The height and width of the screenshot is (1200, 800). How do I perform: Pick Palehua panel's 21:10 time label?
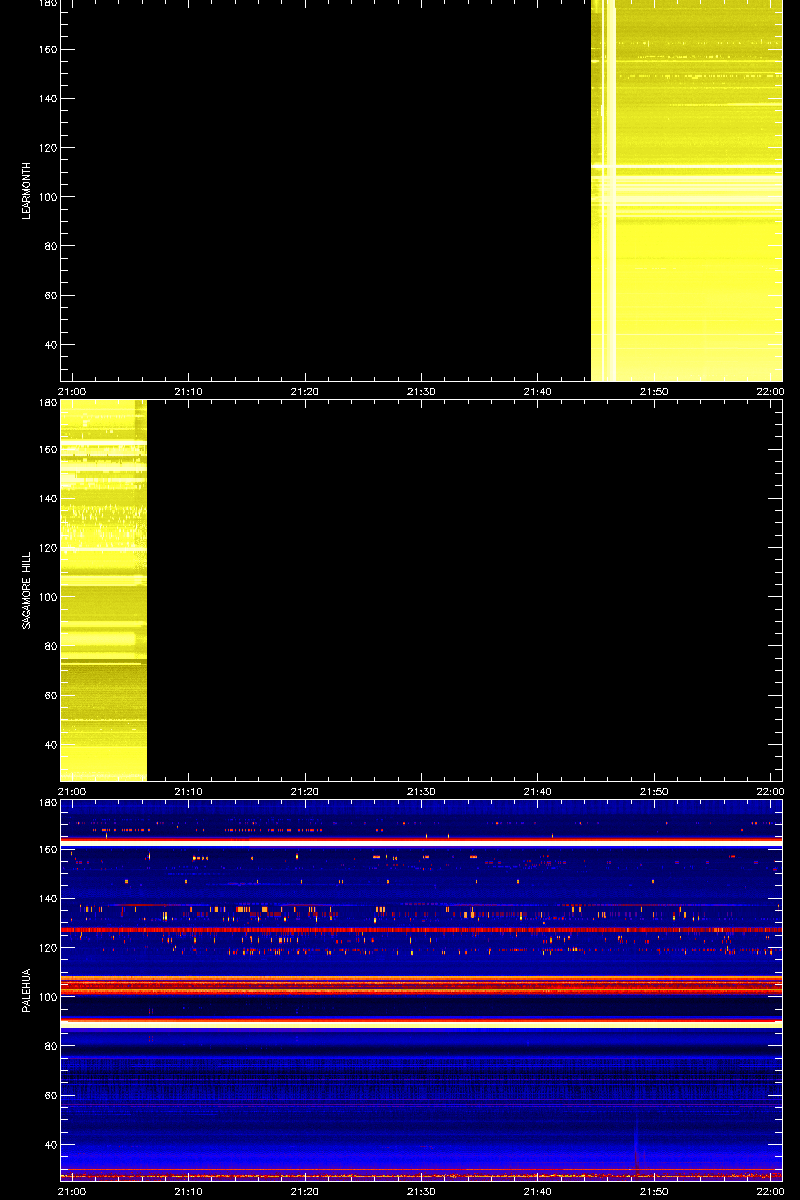189,1191
